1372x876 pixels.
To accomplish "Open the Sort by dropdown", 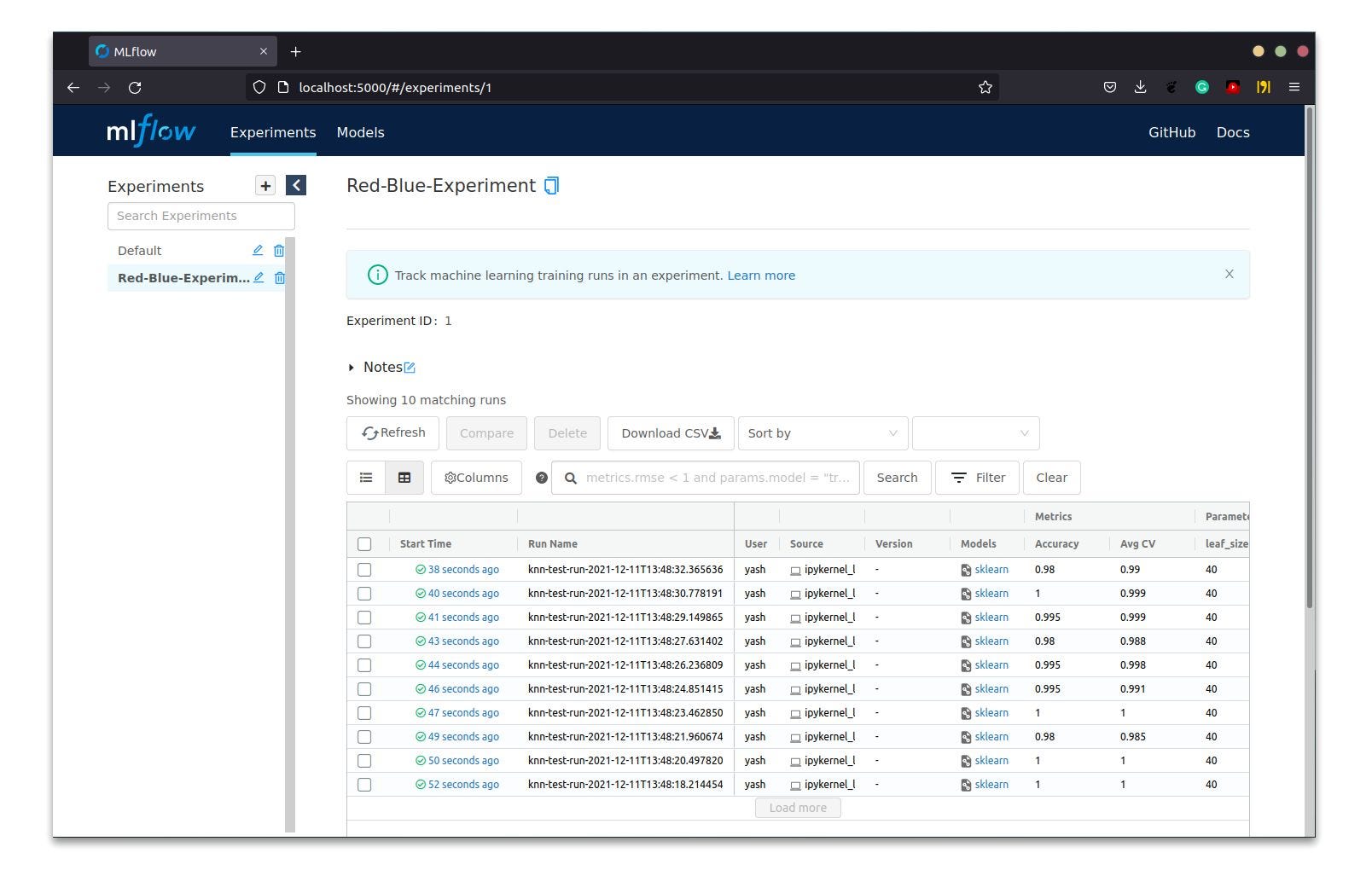I will [x=822, y=433].
